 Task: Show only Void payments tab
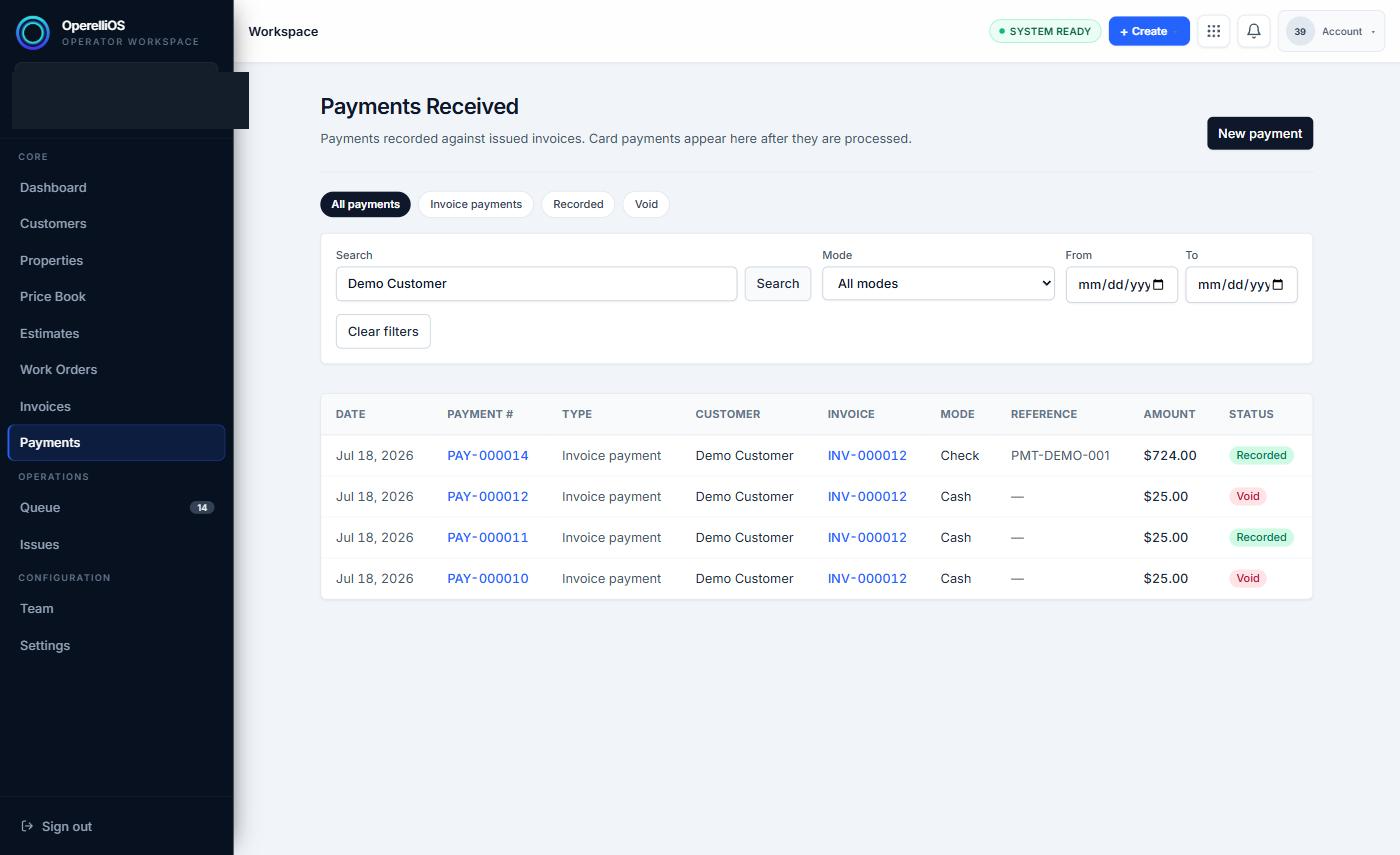pos(646,204)
